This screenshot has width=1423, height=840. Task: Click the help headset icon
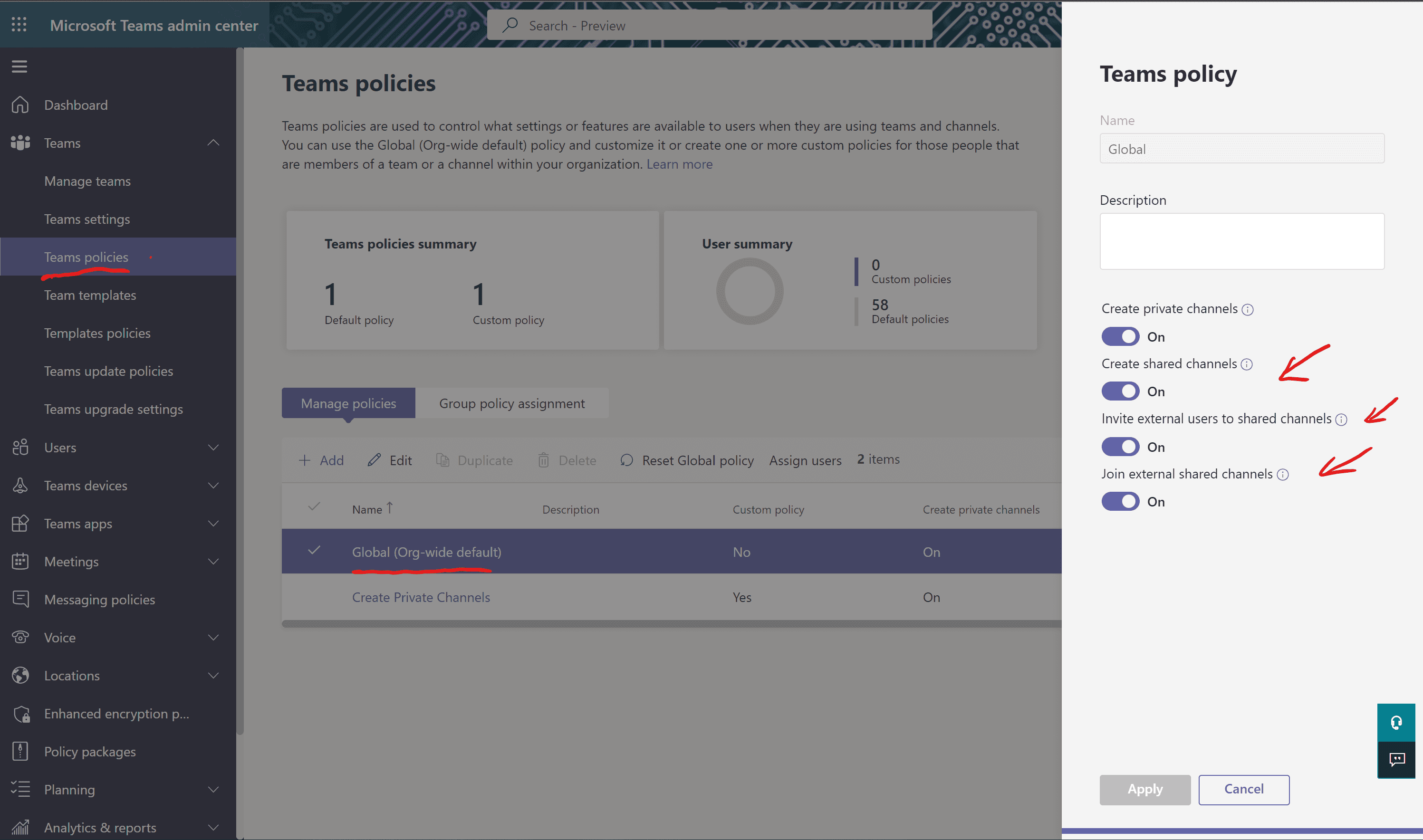click(x=1396, y=722)
